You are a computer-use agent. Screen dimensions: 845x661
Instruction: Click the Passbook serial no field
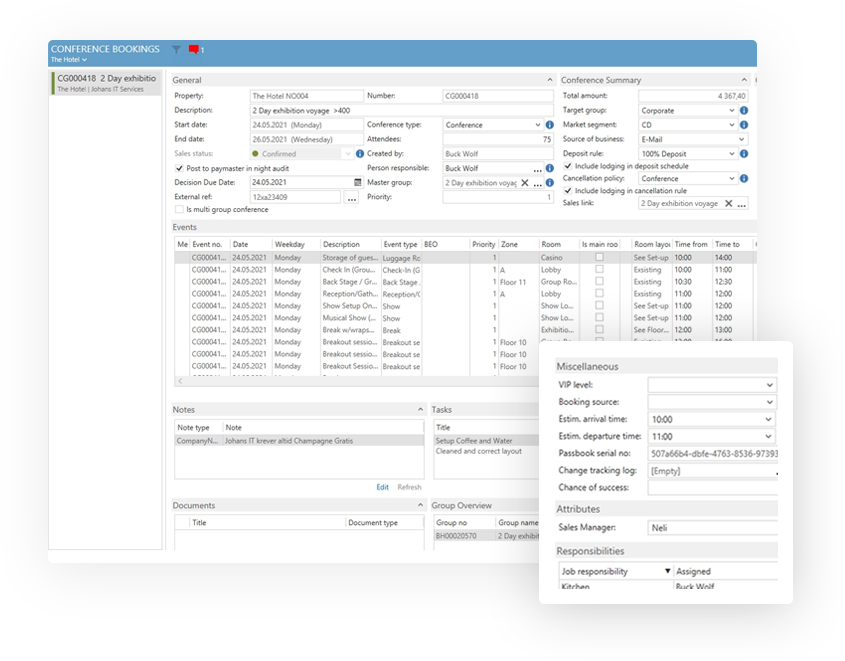click(x=712, y=454)
